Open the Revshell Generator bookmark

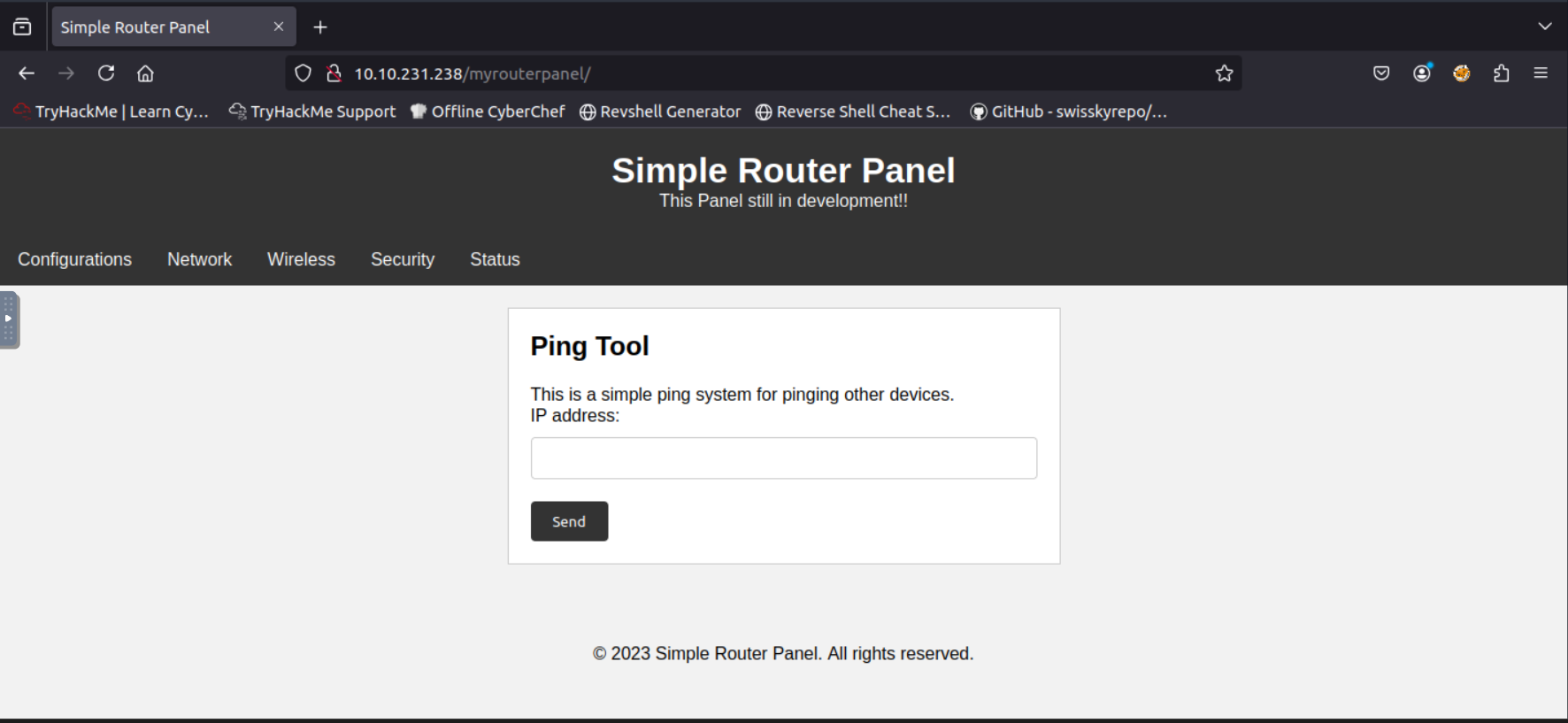pos(660,112)
